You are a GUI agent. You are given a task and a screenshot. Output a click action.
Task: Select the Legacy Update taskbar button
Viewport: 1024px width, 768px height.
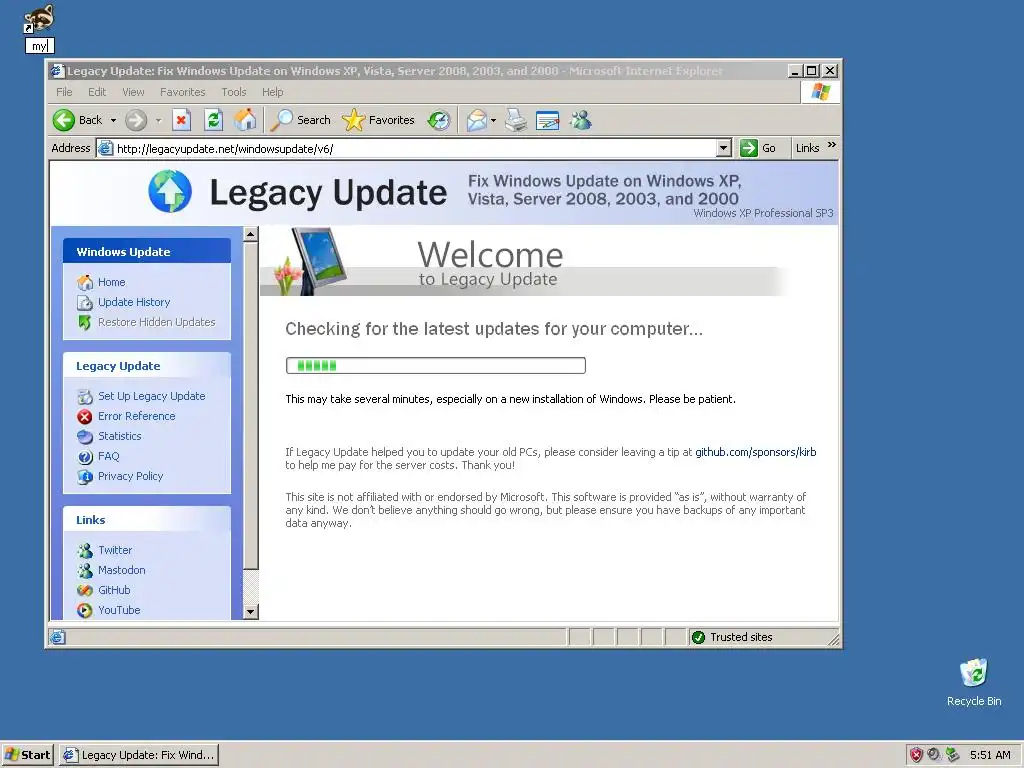click(x=139, y=755)
